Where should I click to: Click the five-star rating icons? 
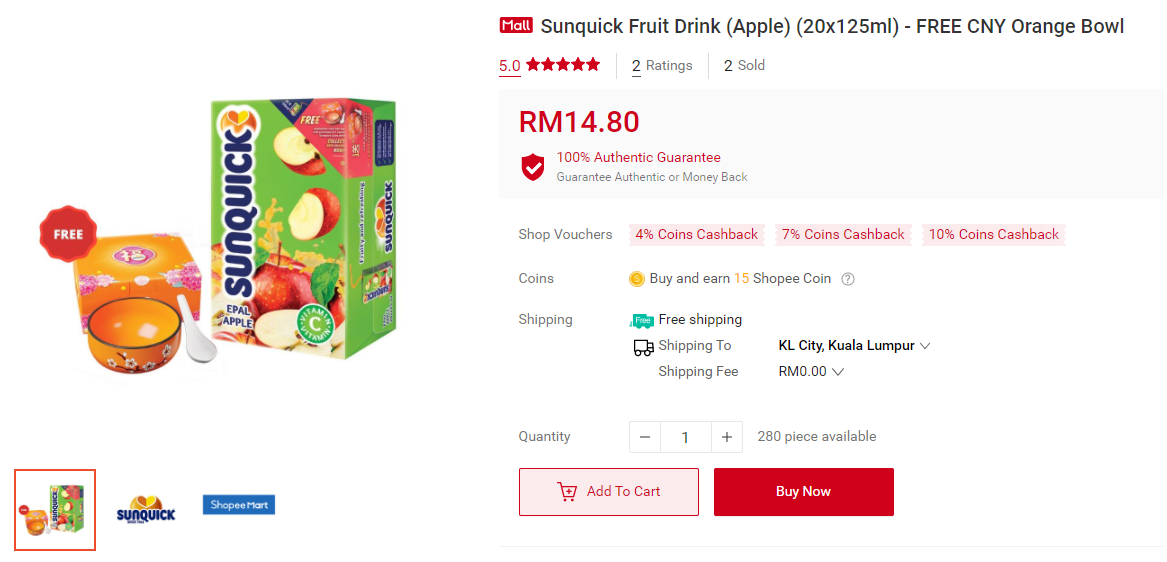point(563,65)
